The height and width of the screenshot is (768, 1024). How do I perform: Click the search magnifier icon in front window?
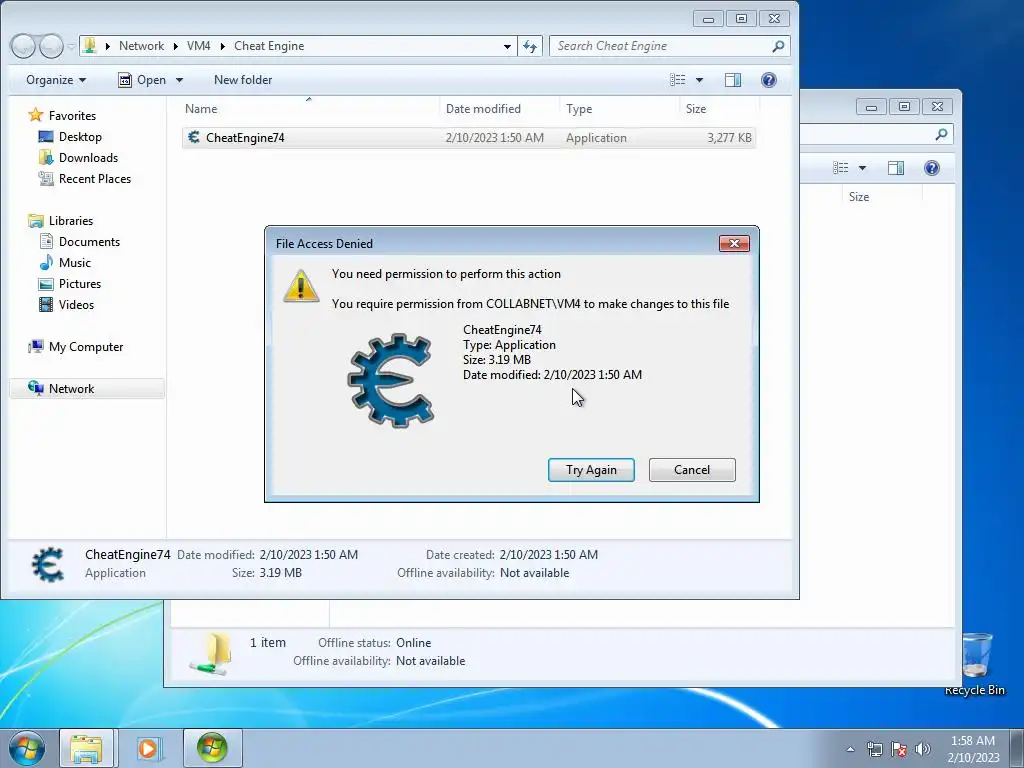pos(778,46)
